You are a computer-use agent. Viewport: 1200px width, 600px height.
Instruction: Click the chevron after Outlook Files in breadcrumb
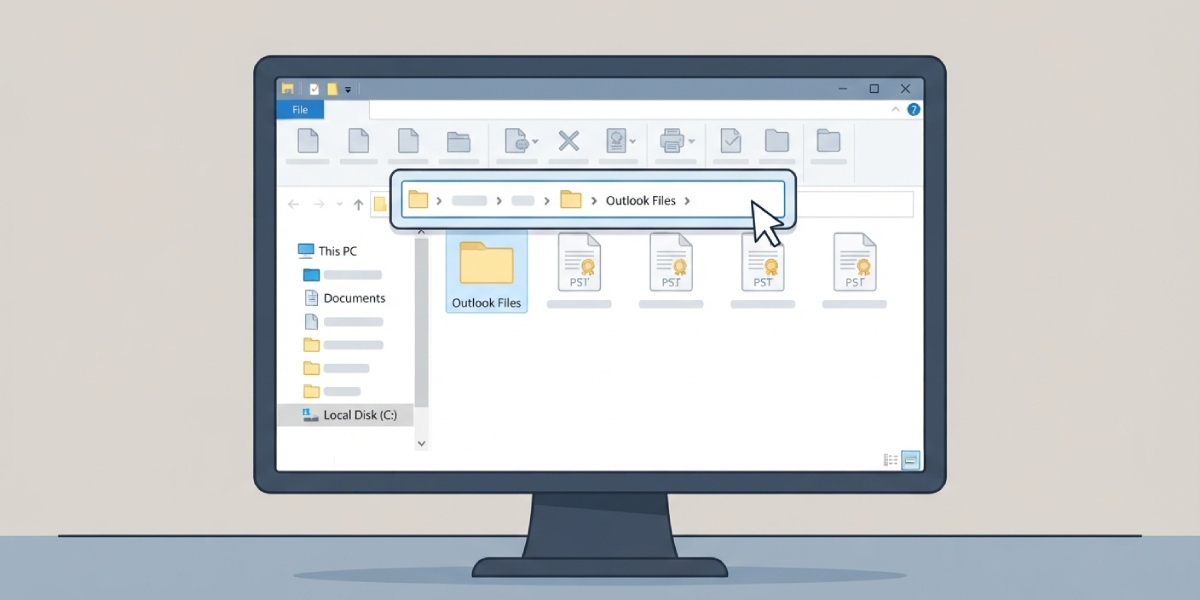tap(687, 201)
